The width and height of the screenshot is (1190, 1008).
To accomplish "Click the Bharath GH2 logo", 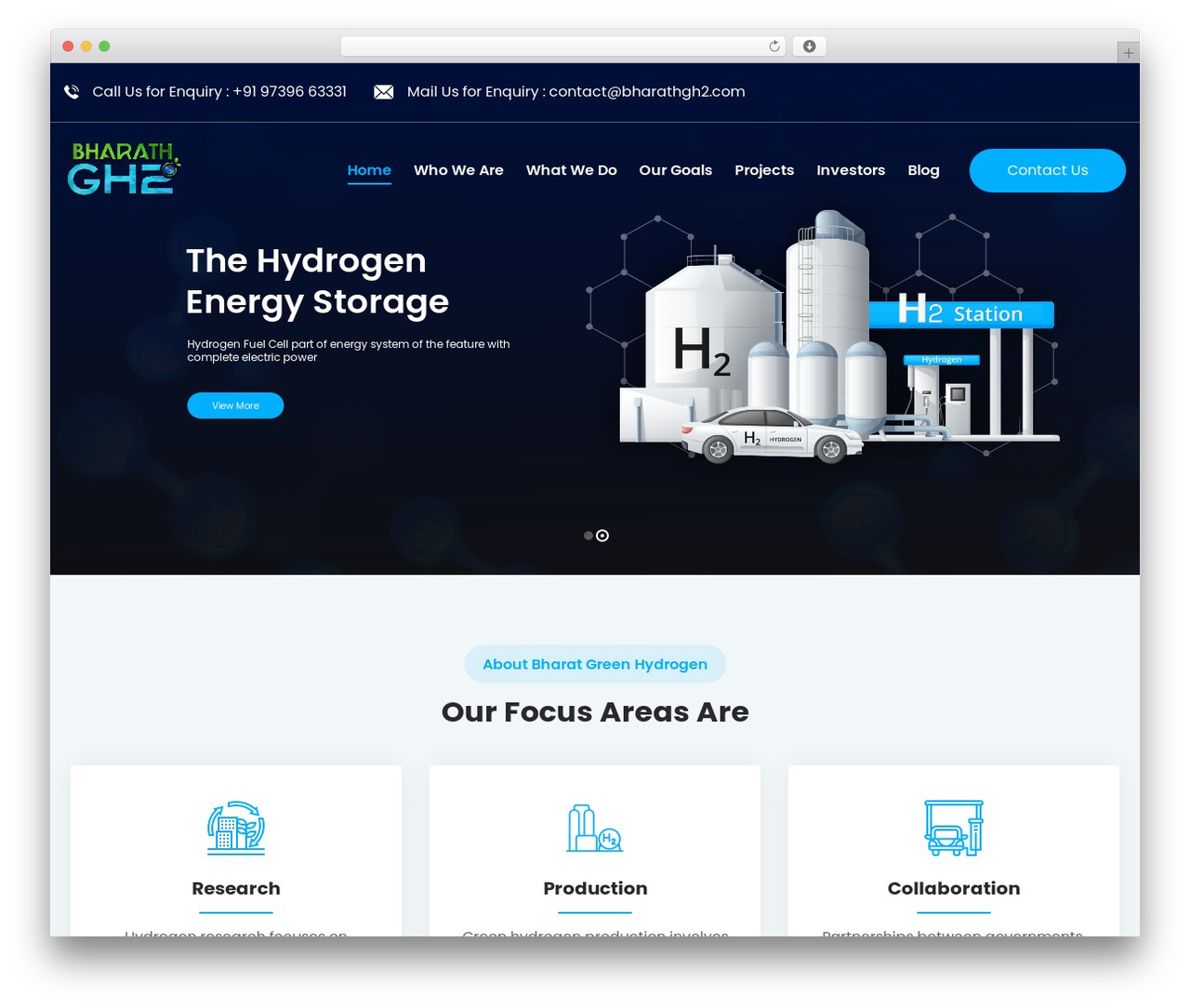I will point(124,168).
